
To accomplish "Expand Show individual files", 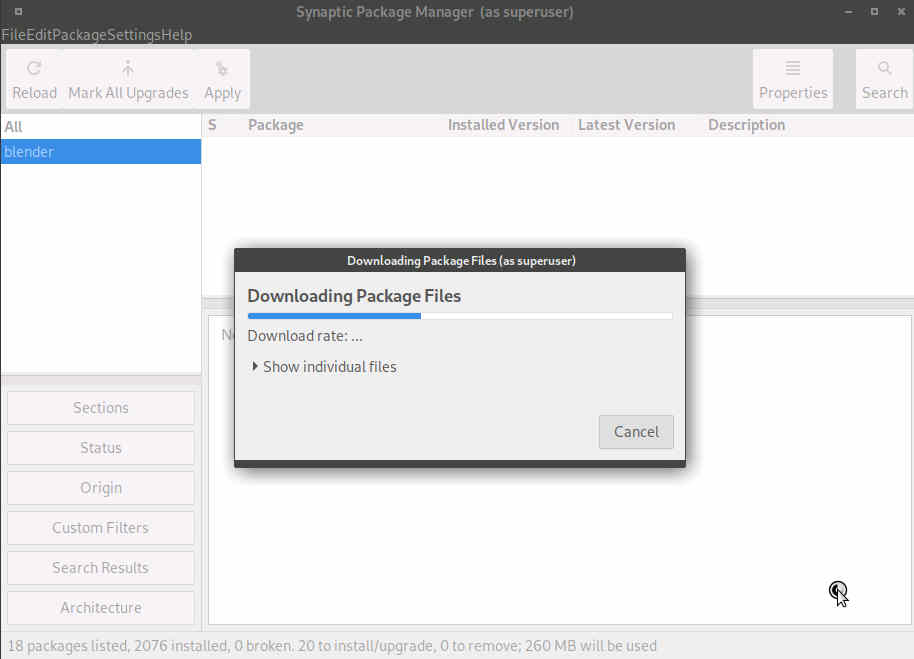I will (x=325, y=366).
